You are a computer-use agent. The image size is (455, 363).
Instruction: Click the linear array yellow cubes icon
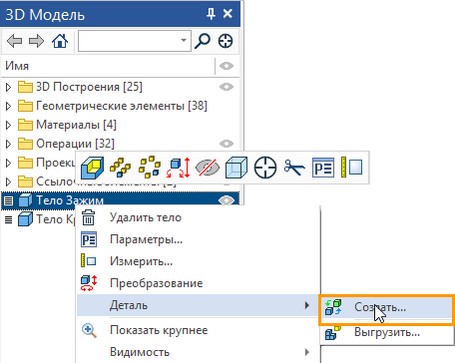120,167
